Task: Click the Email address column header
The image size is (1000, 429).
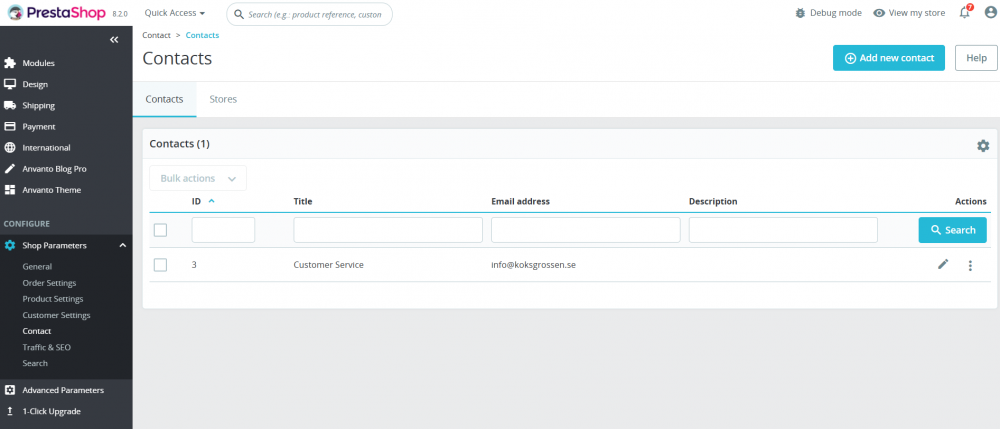Action: tap(520, 201)
